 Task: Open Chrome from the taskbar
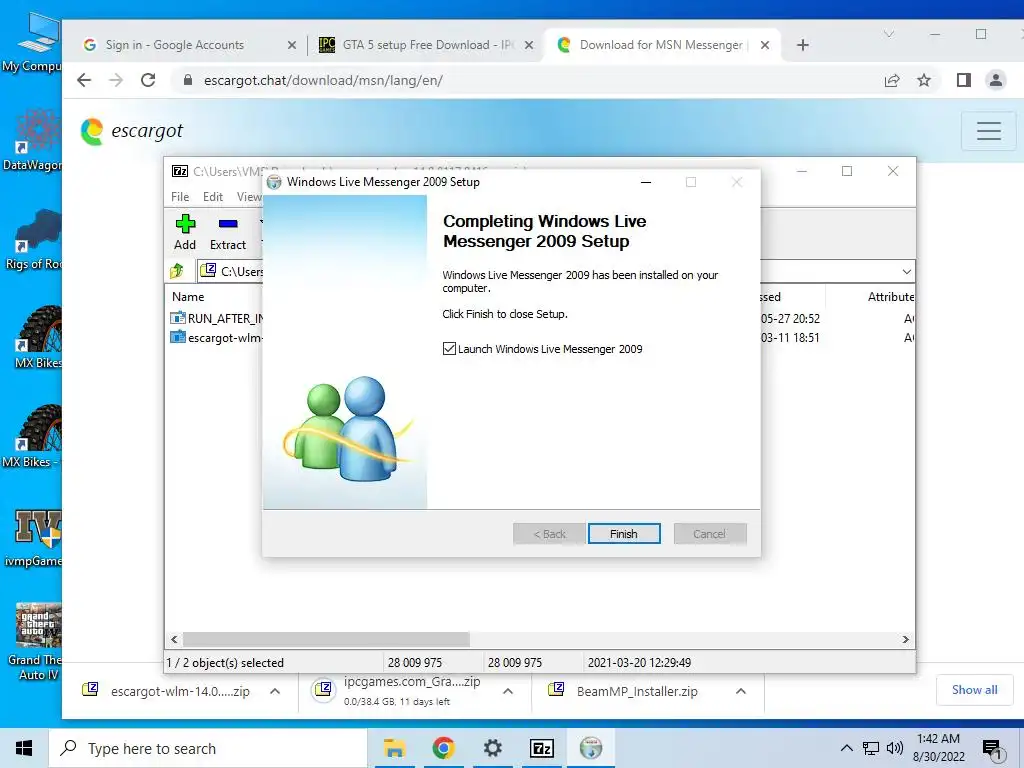443,748
